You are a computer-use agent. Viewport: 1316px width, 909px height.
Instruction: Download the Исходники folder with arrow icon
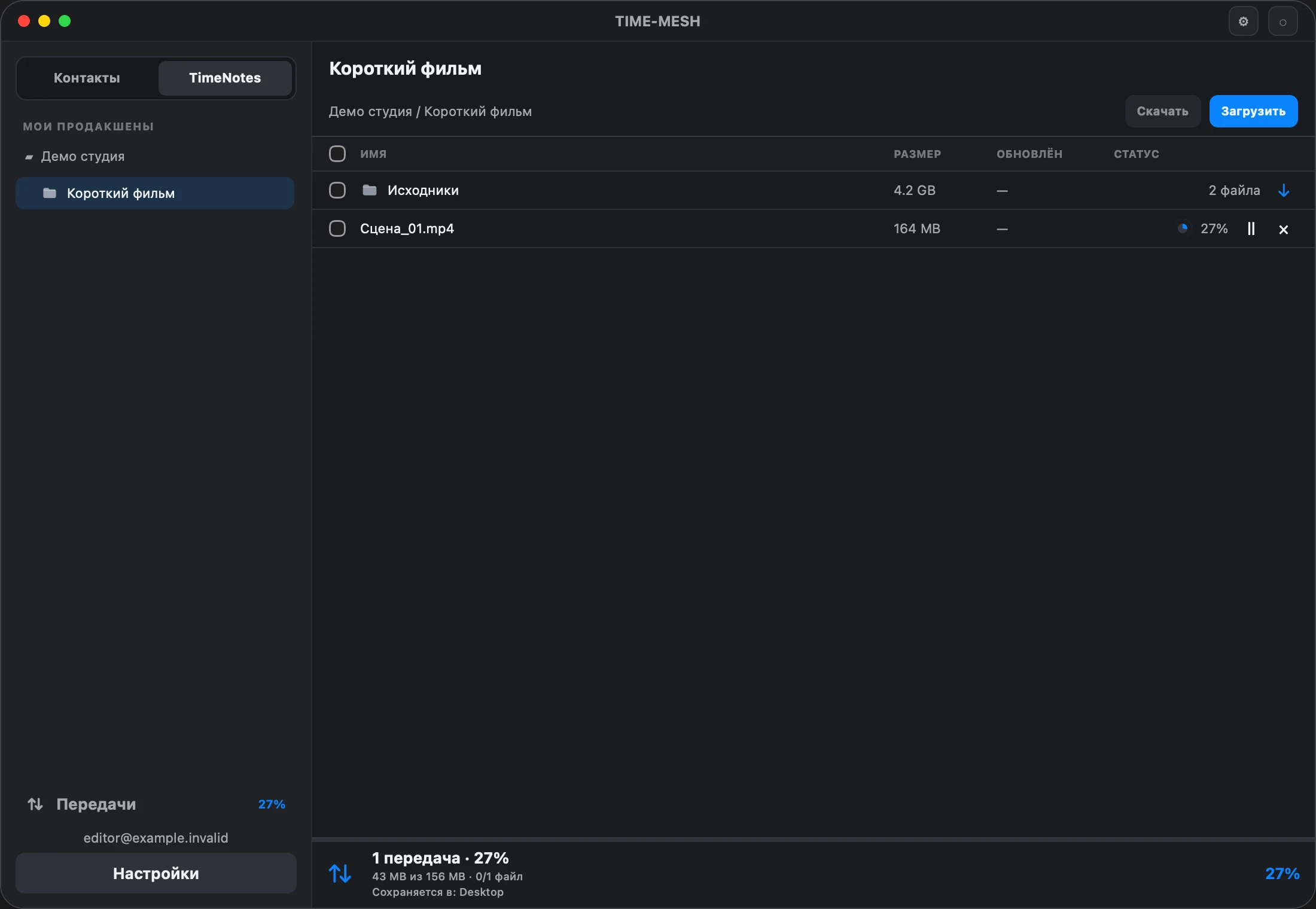coord(1284,191)
